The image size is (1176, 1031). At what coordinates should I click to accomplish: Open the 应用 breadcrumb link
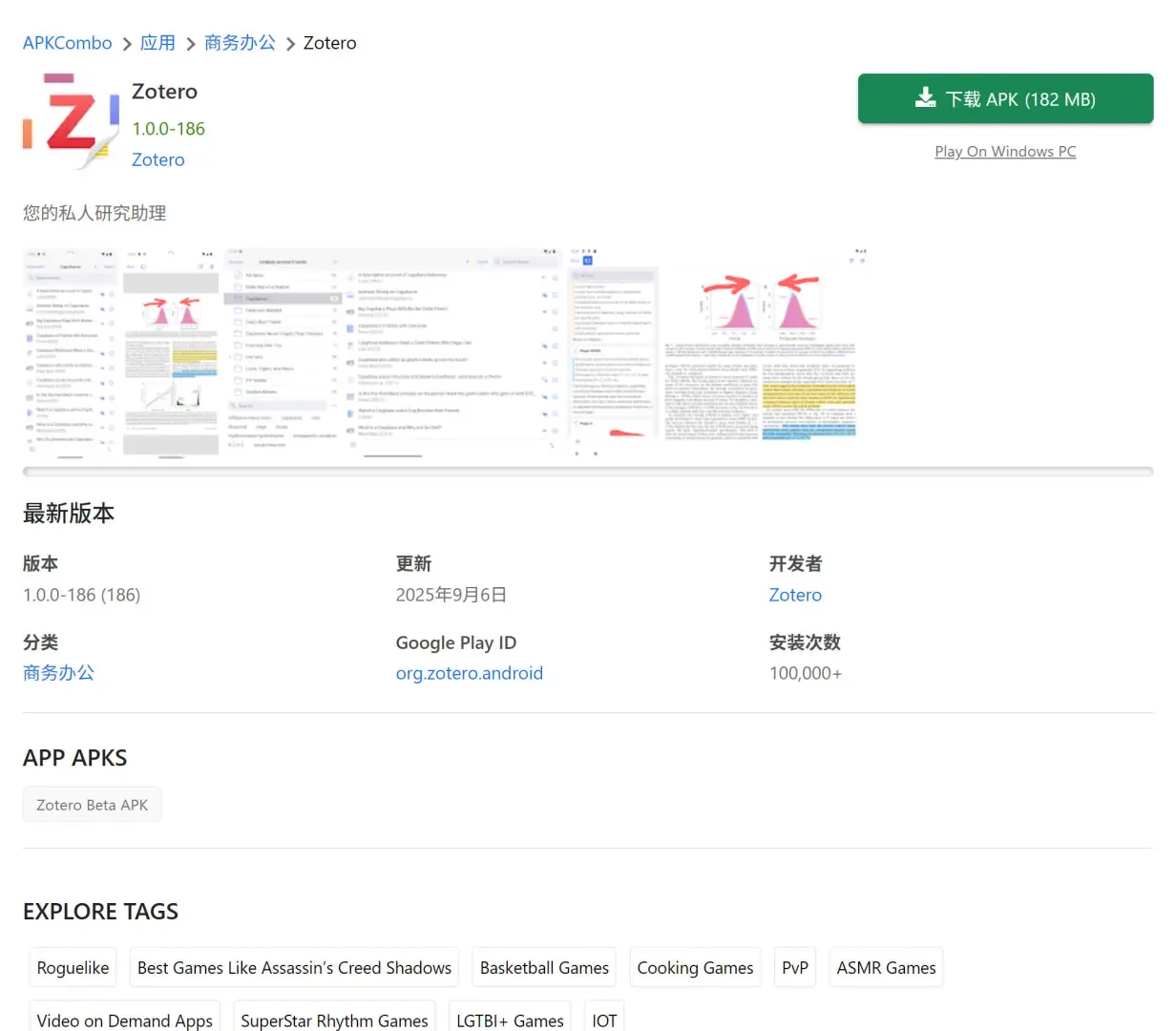tap(158, 42)
